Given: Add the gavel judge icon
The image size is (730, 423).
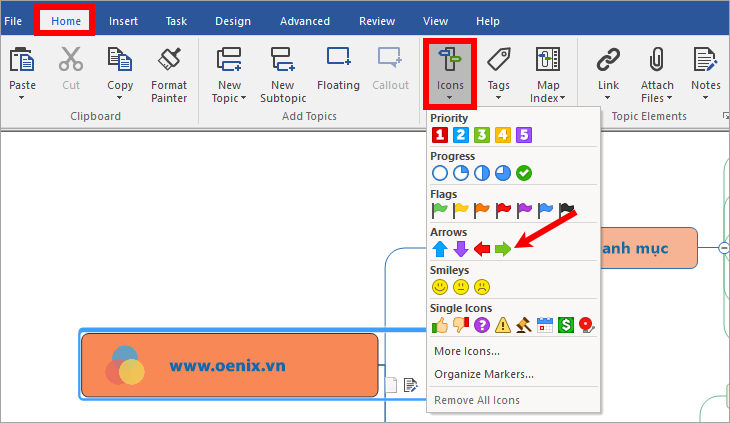Looking at the screenshot, I should tap(523, 325).
